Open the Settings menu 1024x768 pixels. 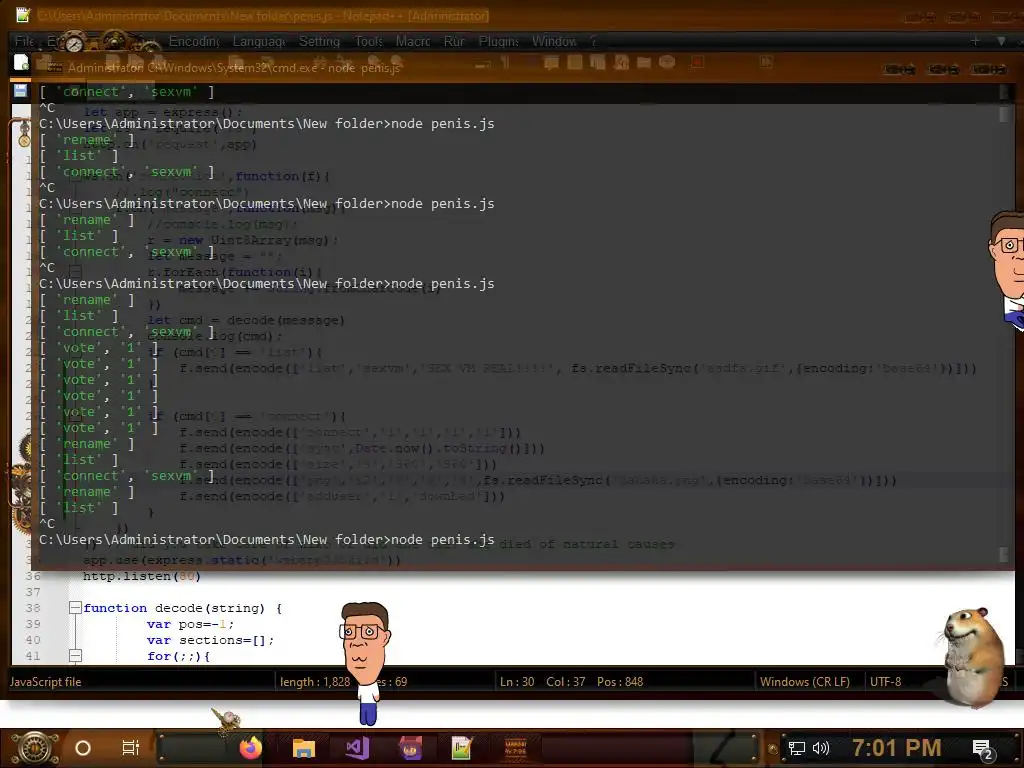(319, 41)
